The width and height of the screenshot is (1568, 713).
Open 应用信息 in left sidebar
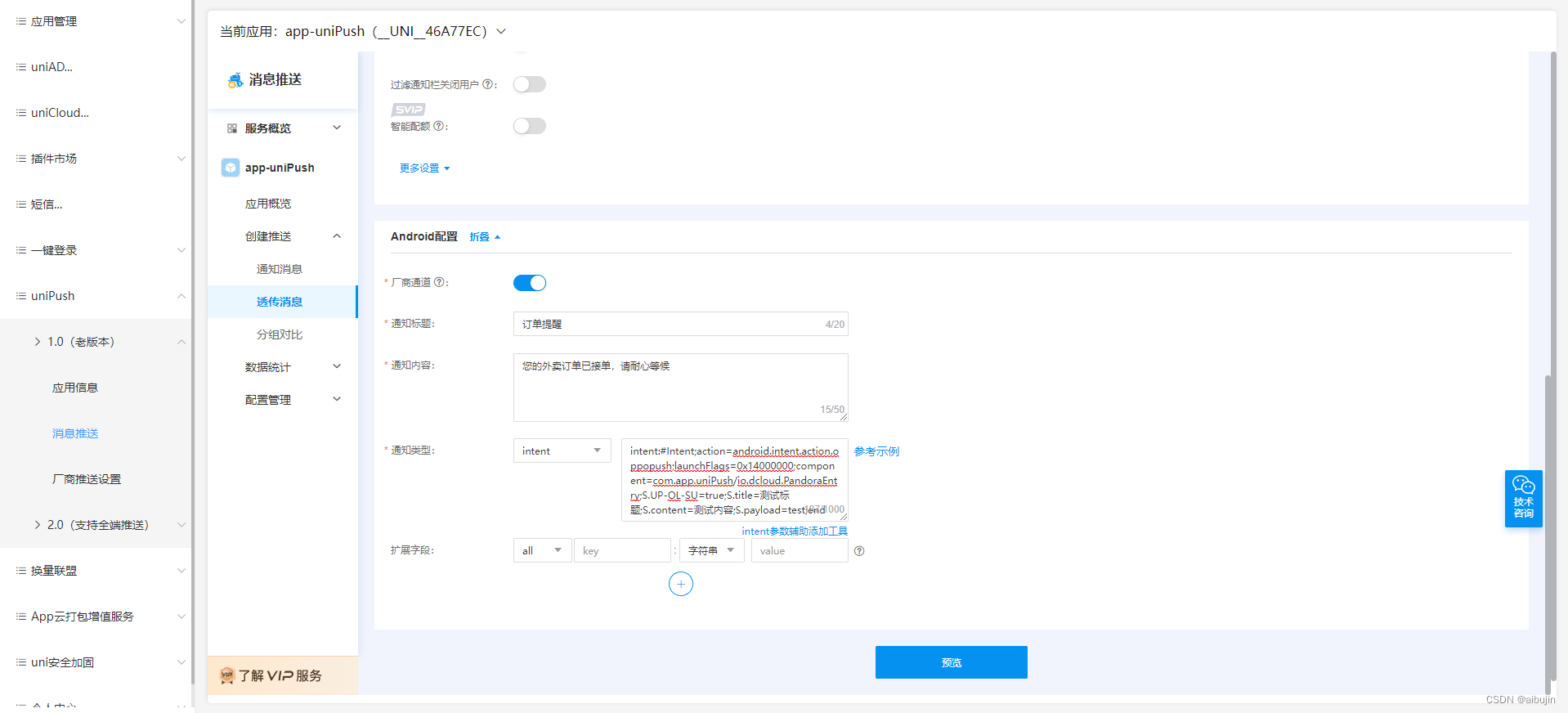(x=75, y=388)
